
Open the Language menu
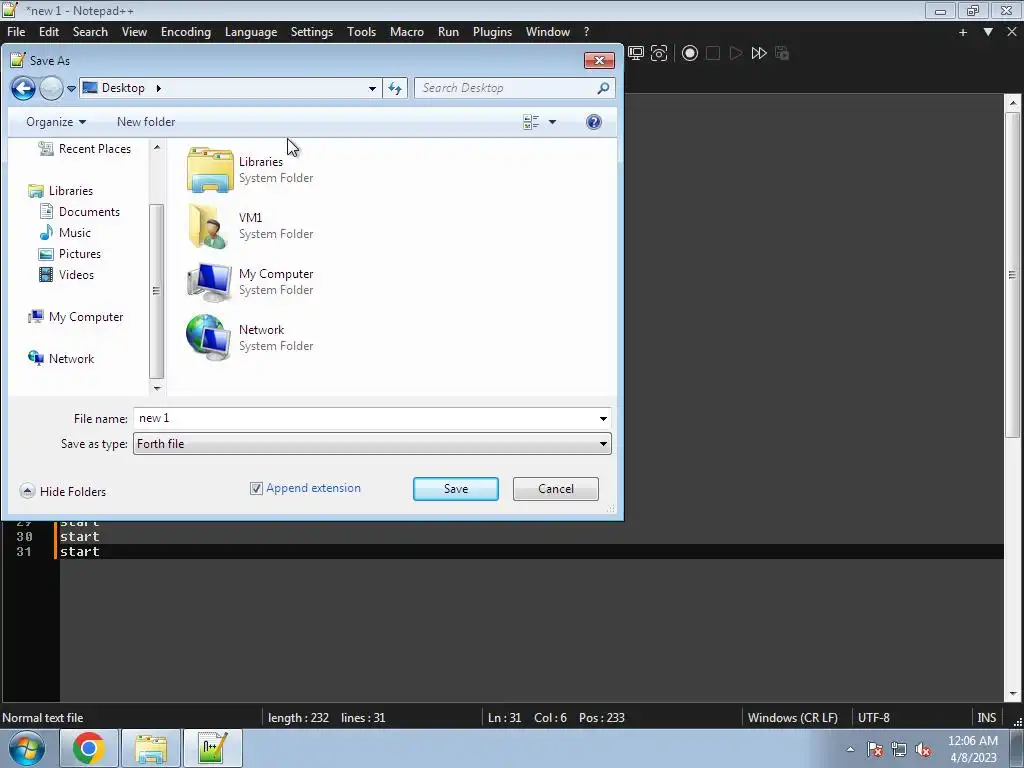tap(251, 32)
